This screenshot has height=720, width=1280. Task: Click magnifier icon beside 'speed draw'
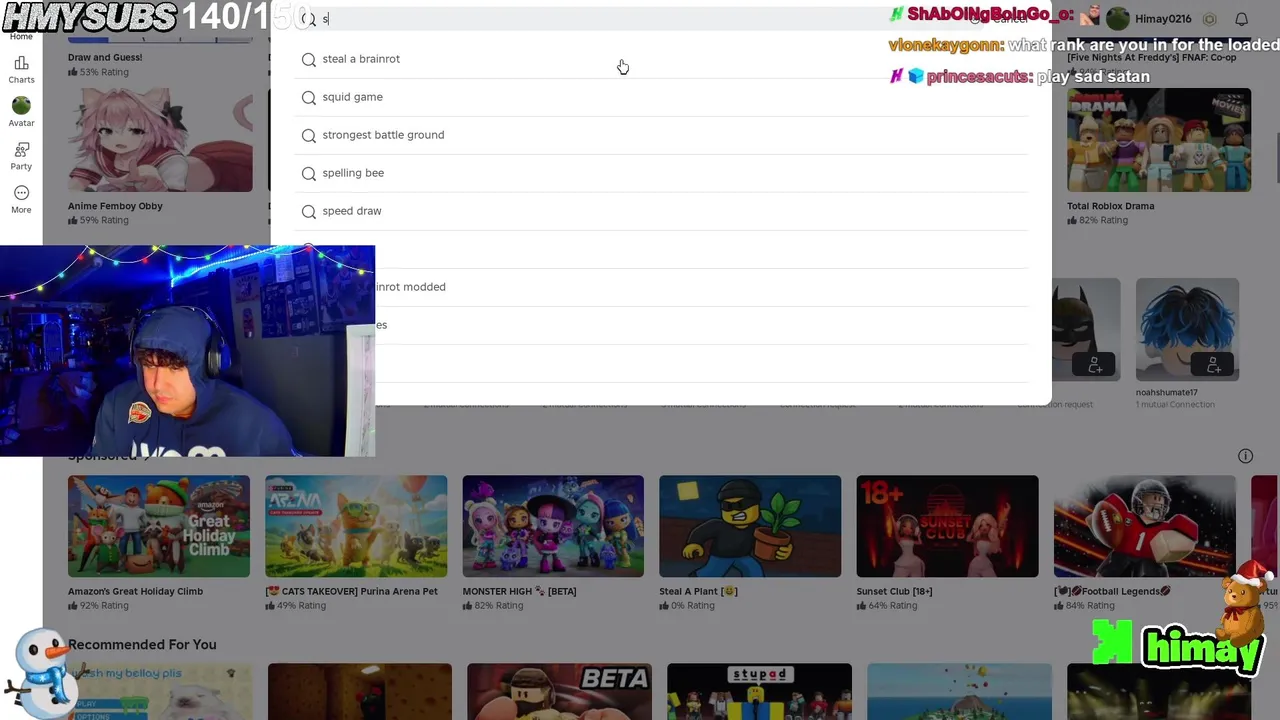(x=309, y=211)
